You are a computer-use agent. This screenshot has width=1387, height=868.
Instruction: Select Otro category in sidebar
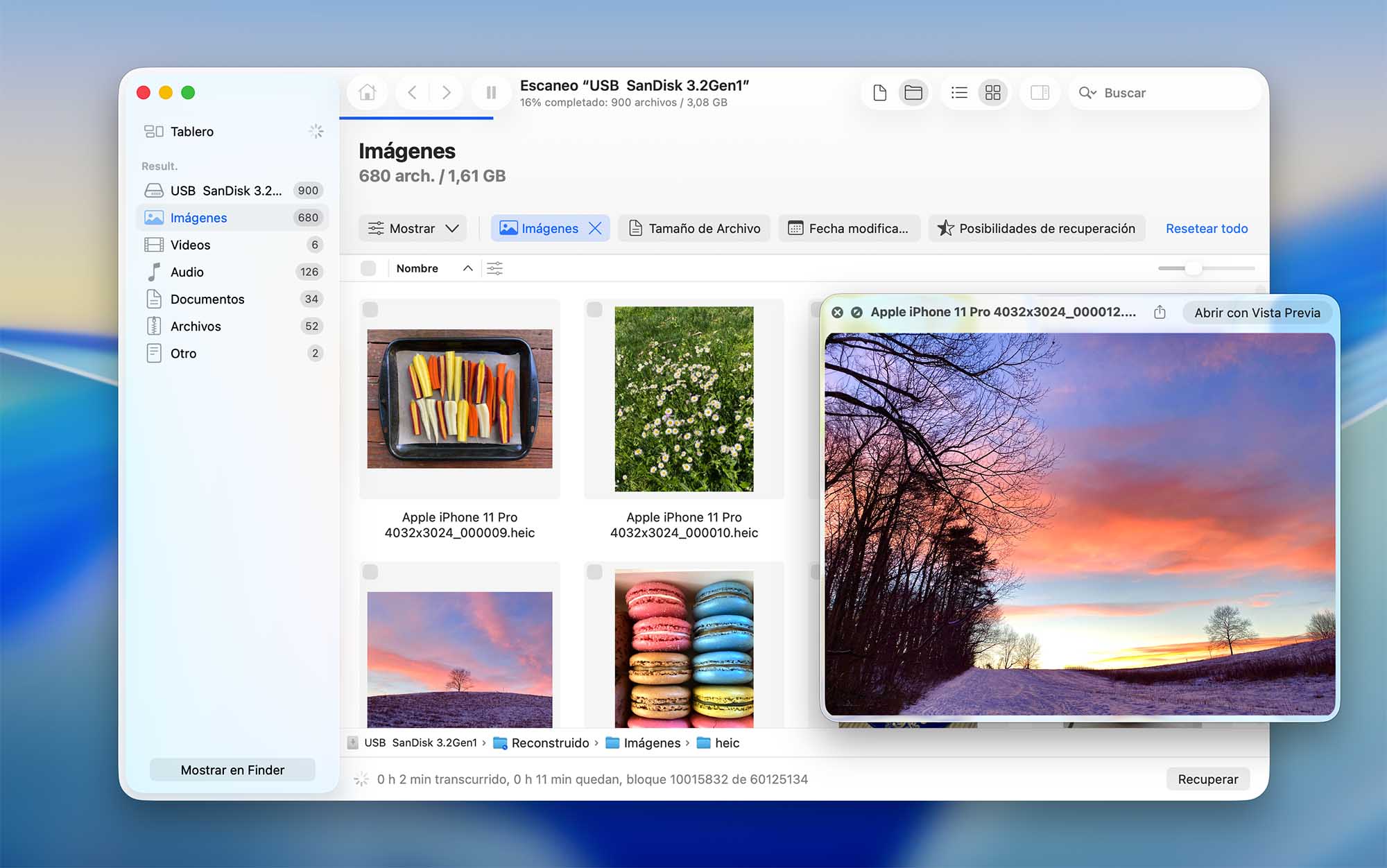coord(232,352)
